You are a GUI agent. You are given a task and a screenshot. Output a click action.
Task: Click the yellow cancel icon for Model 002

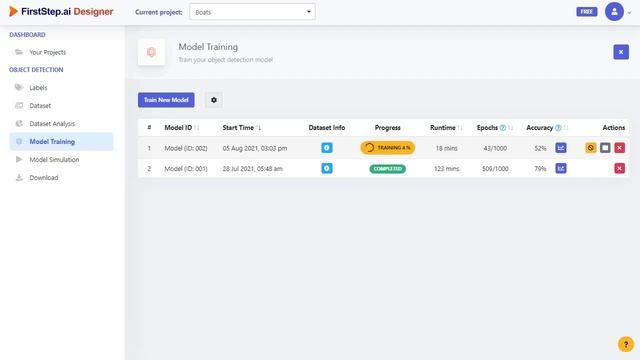pyautogui.click(x=591, y=148)
